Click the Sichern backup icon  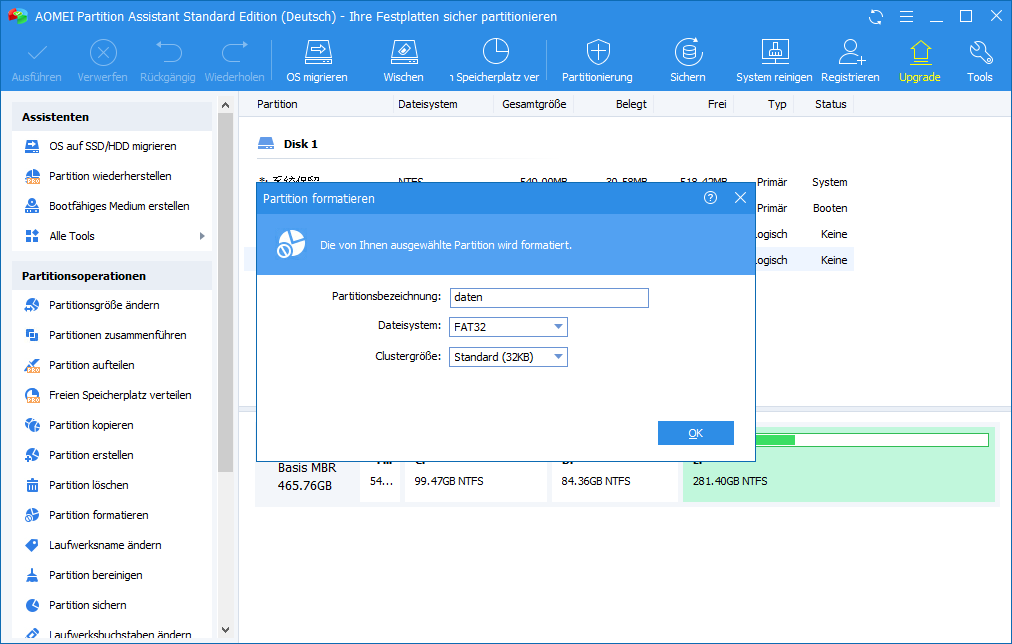(687, 60)
